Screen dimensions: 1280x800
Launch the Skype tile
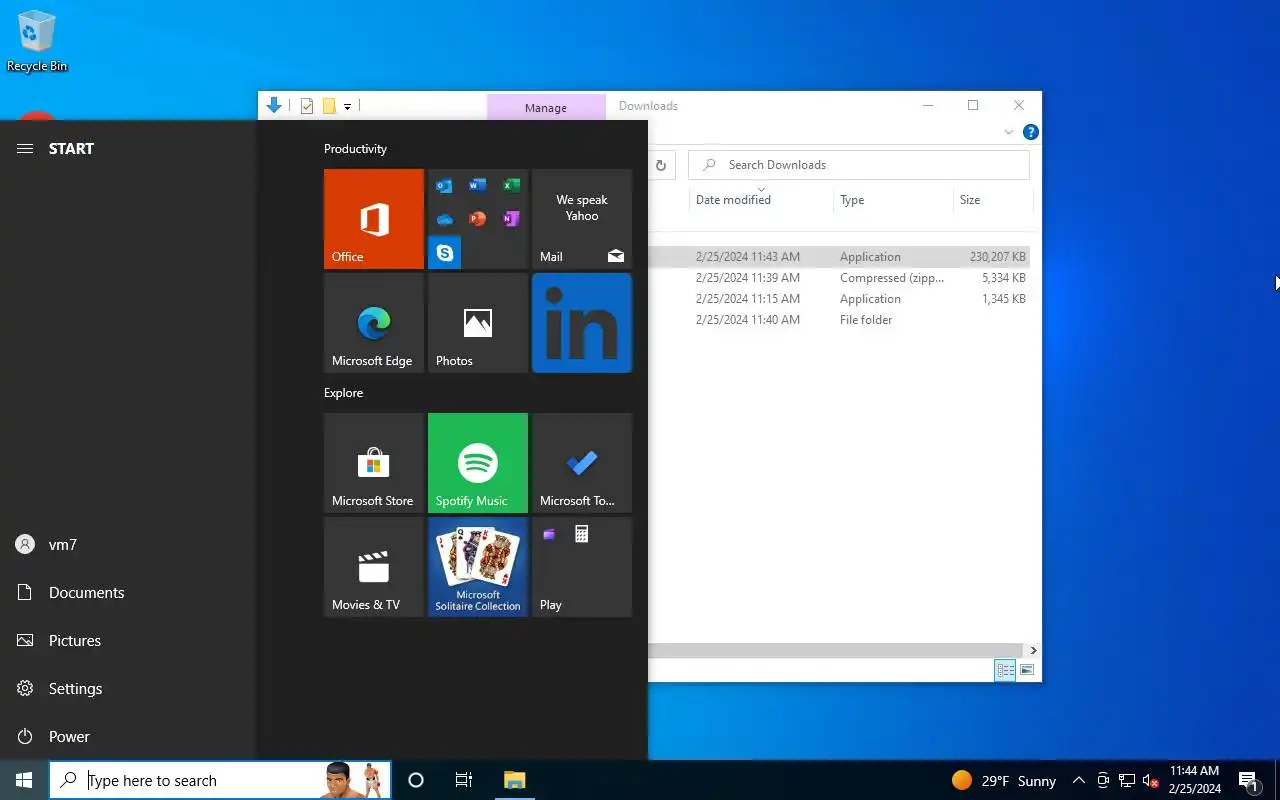(445, 253)
